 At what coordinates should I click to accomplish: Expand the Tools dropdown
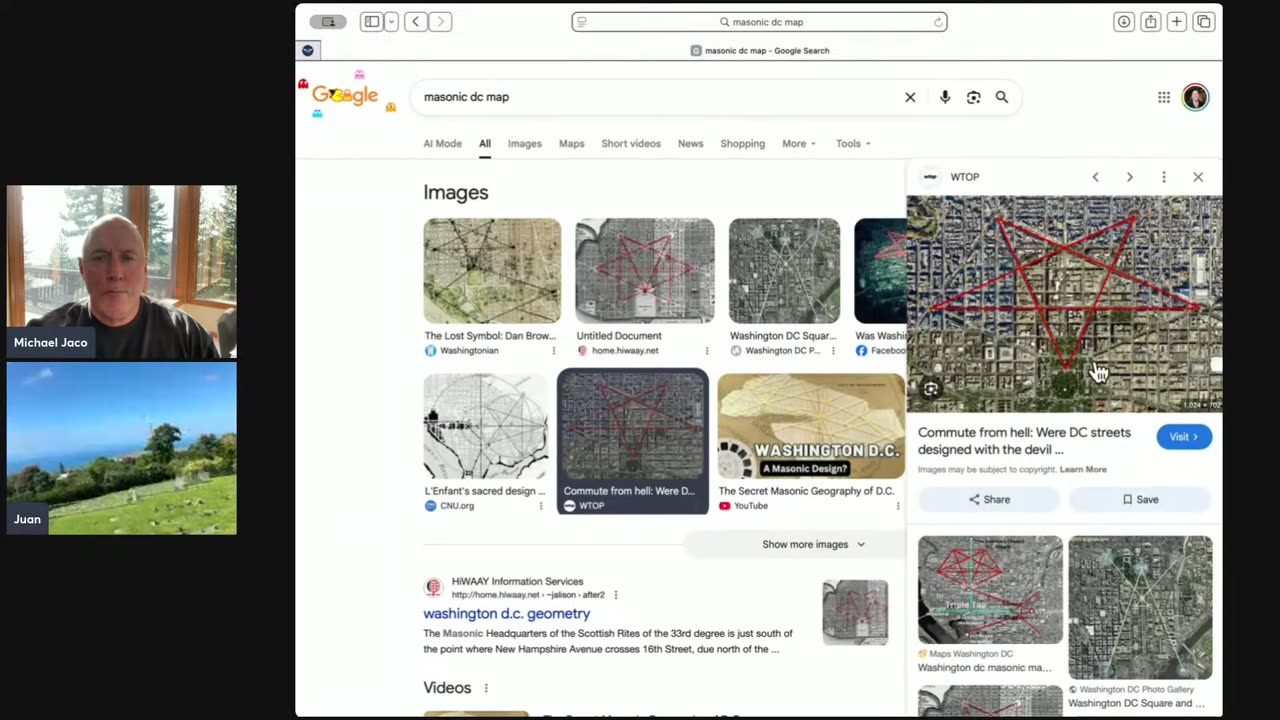pyautogui.click(x=853, y=143)
